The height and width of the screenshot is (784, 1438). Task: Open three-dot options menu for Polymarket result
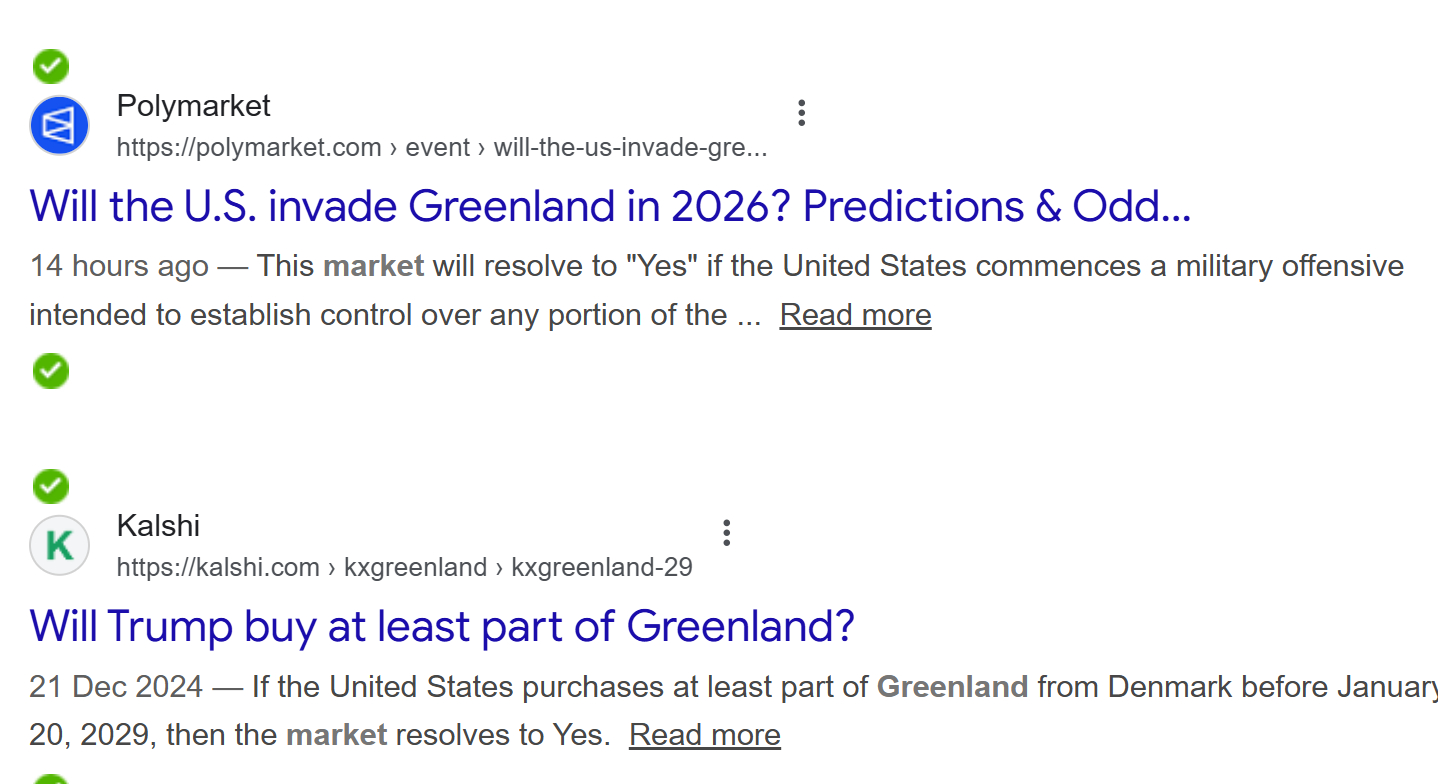pyautogui.click(x=801, y=113)
